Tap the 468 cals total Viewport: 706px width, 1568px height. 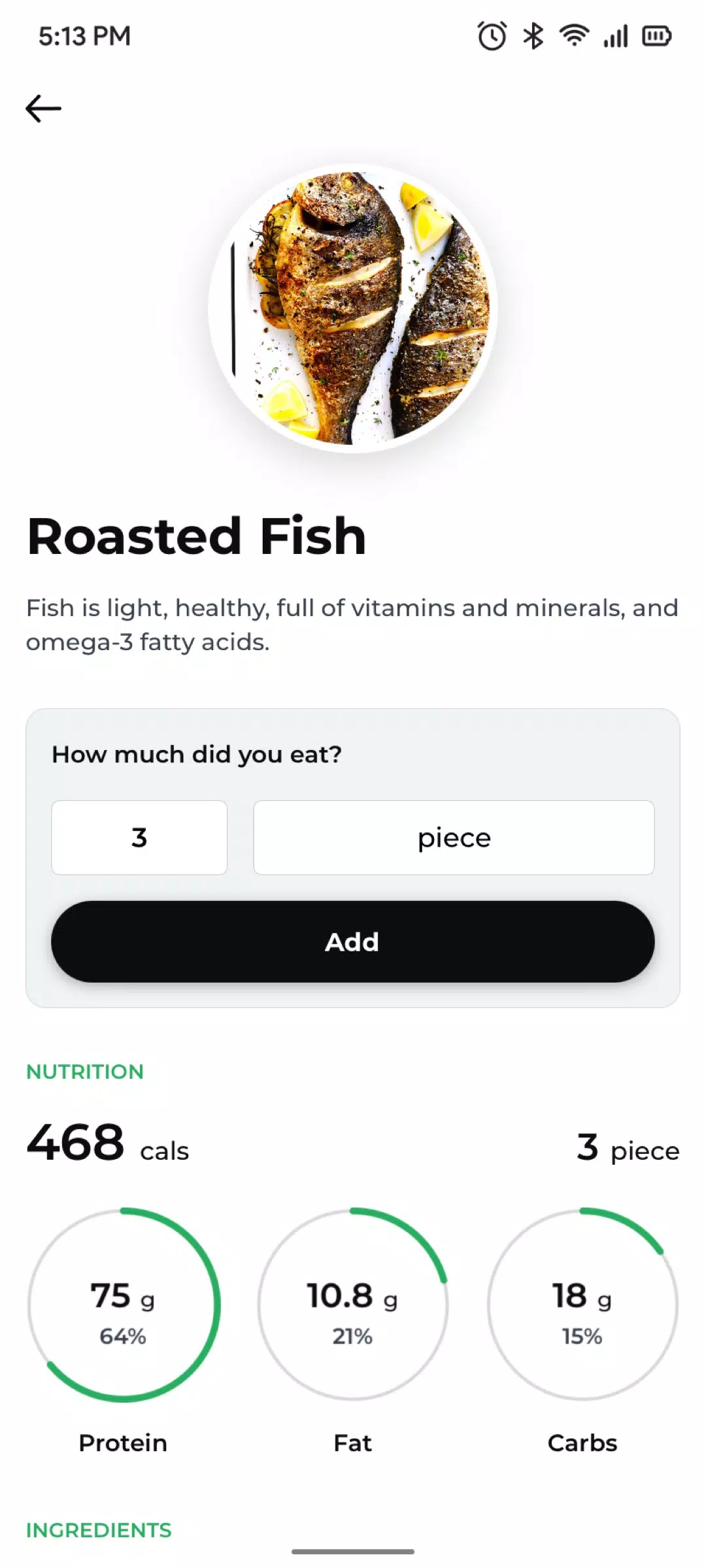(x=108, y=1143)
